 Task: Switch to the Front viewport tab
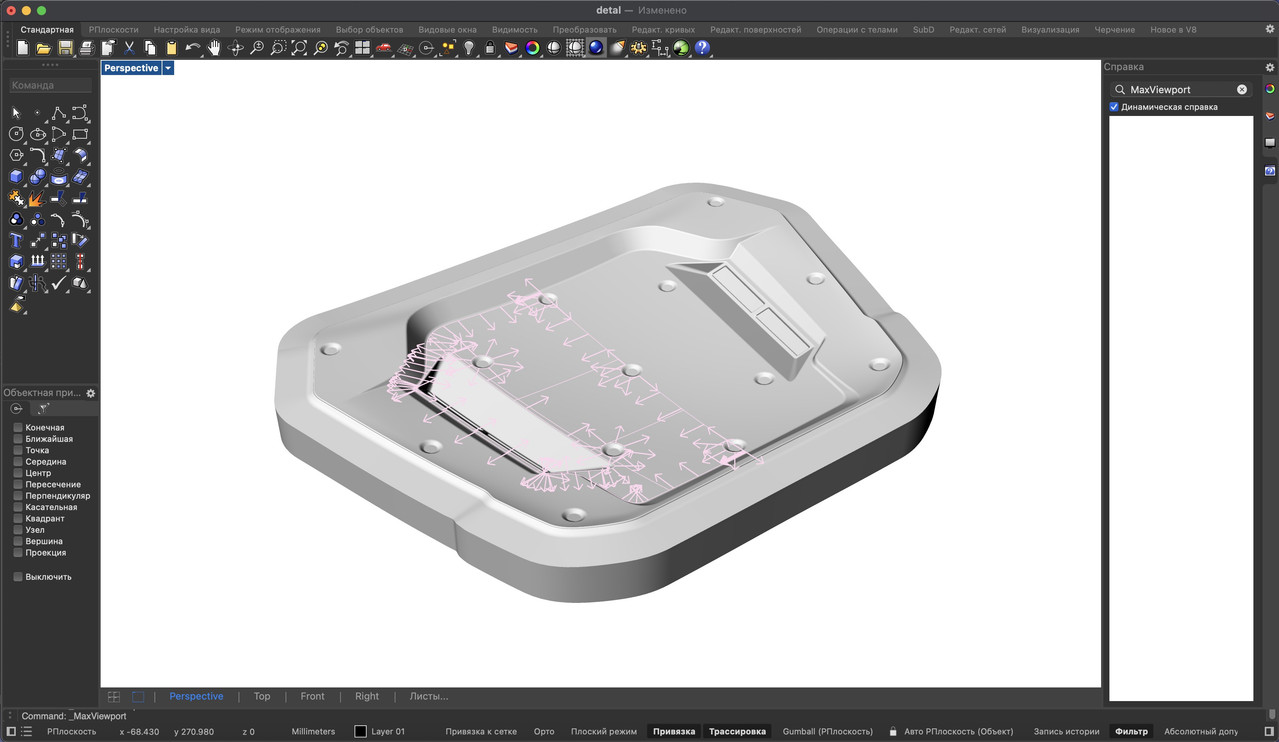click(x=313, y=696)
